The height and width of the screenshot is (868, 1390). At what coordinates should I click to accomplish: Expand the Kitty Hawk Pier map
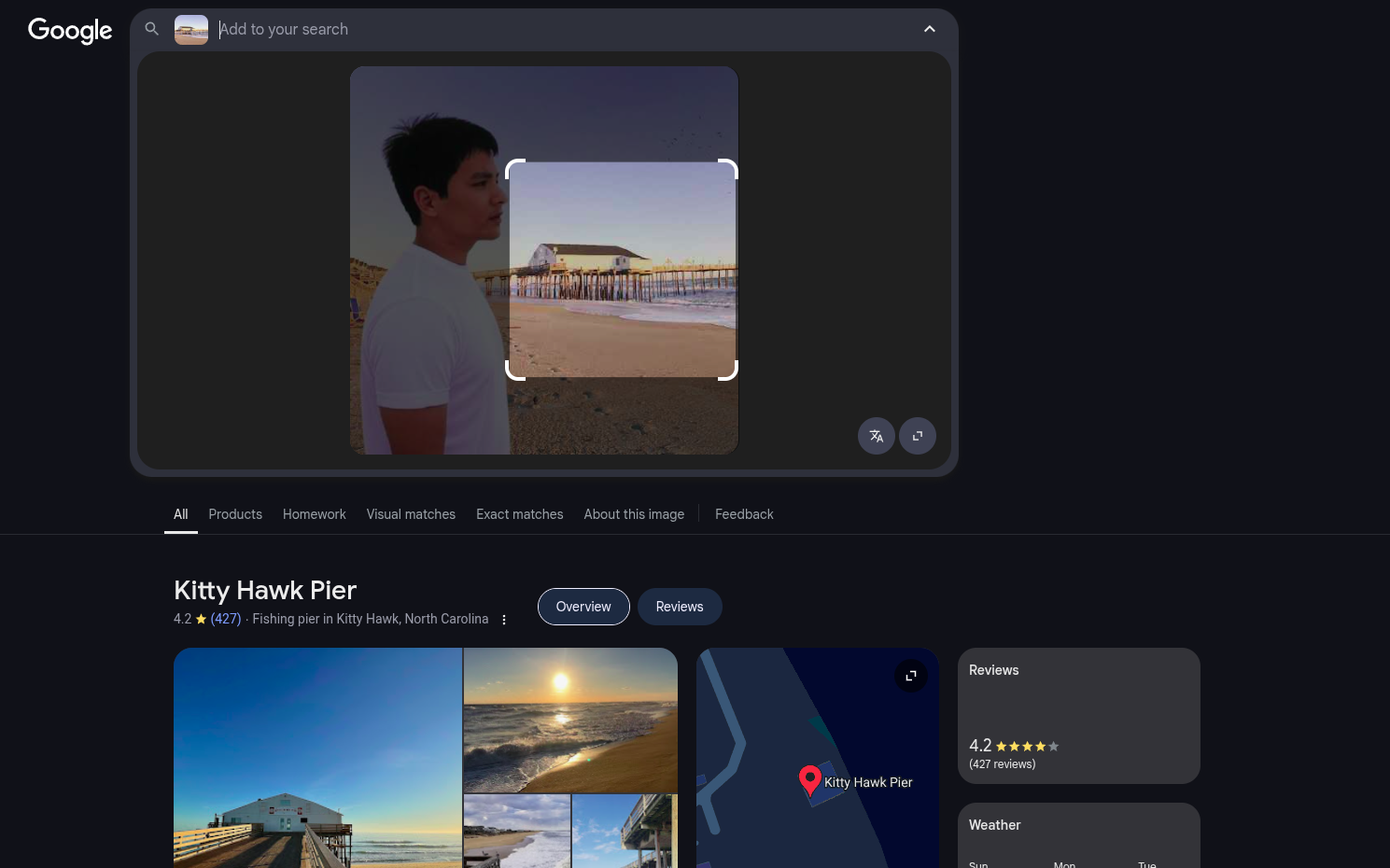tap(910, 676)
